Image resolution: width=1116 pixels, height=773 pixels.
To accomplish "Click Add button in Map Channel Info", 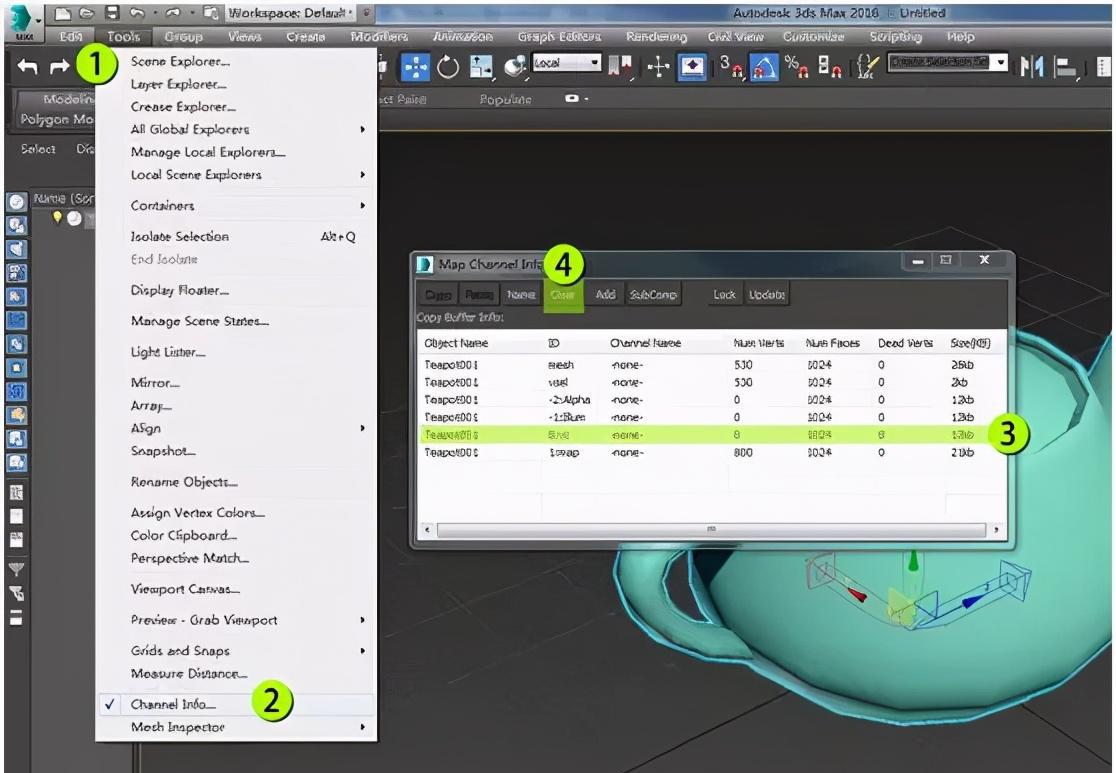I will click(606, 295).
